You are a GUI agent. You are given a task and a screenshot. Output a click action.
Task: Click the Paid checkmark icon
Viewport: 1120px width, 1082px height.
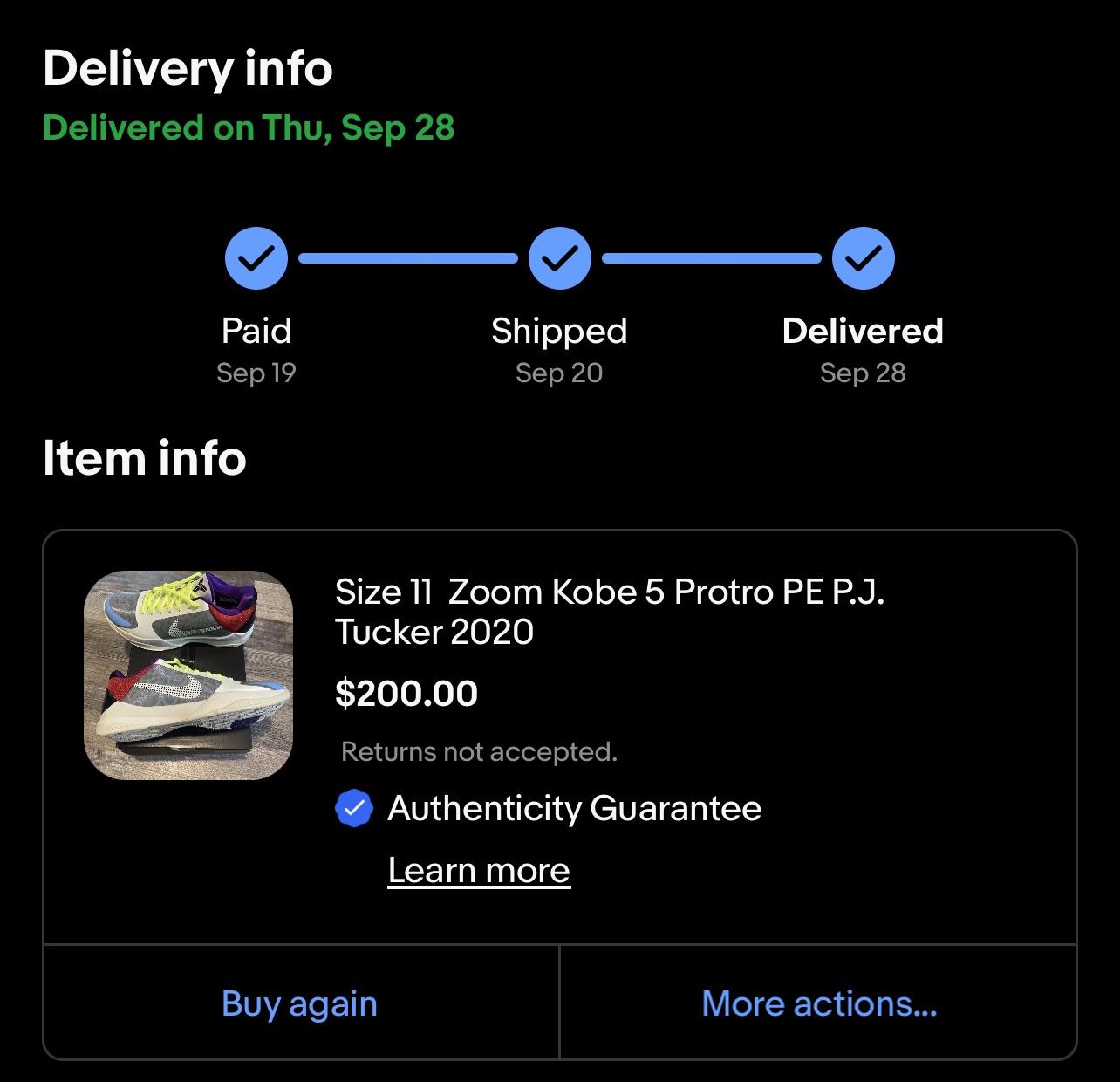(x=256, y=257)
